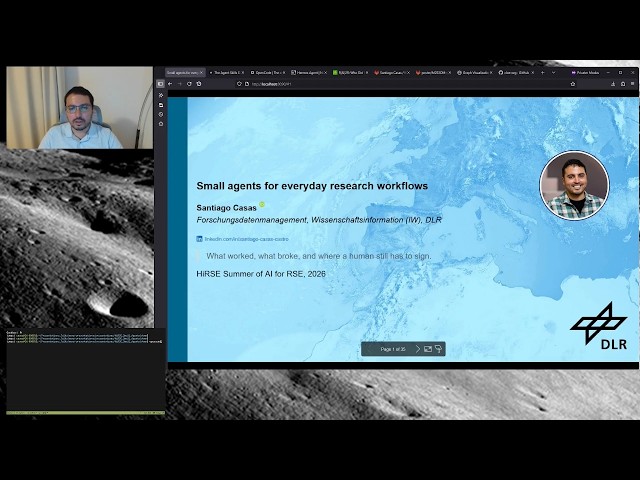Image resolution: width=640 pixels, height=480 pixels.
Task: Click the DLR logo on the slide
Action: point(599,326)
